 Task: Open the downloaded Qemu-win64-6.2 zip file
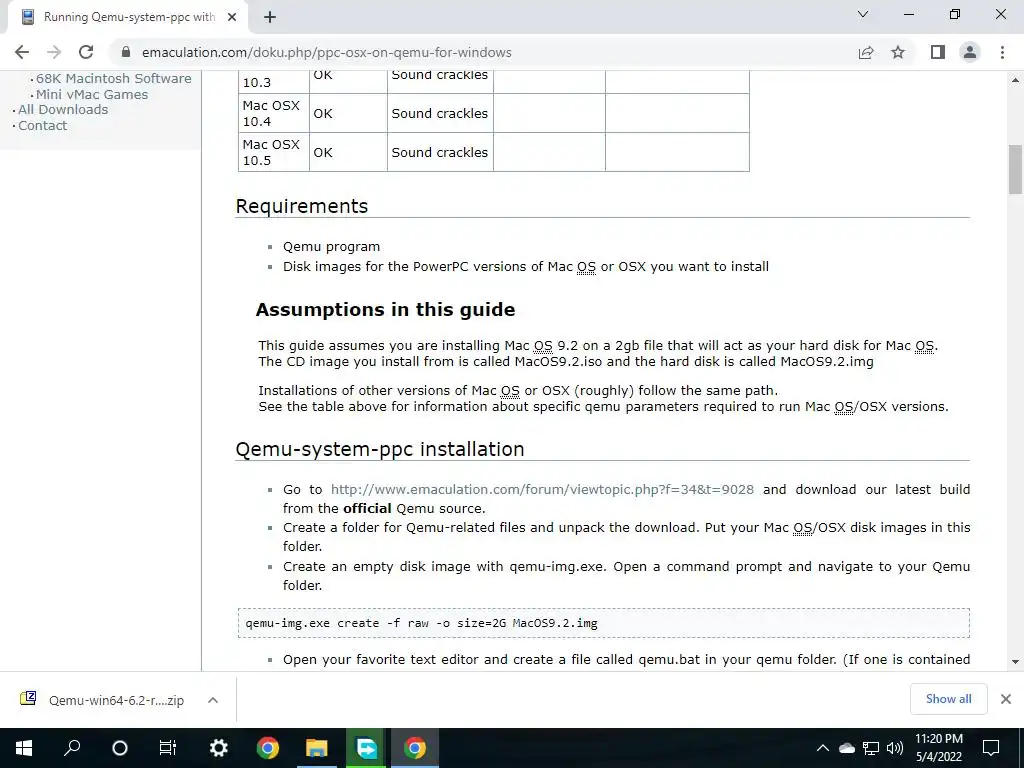point(102,700)
